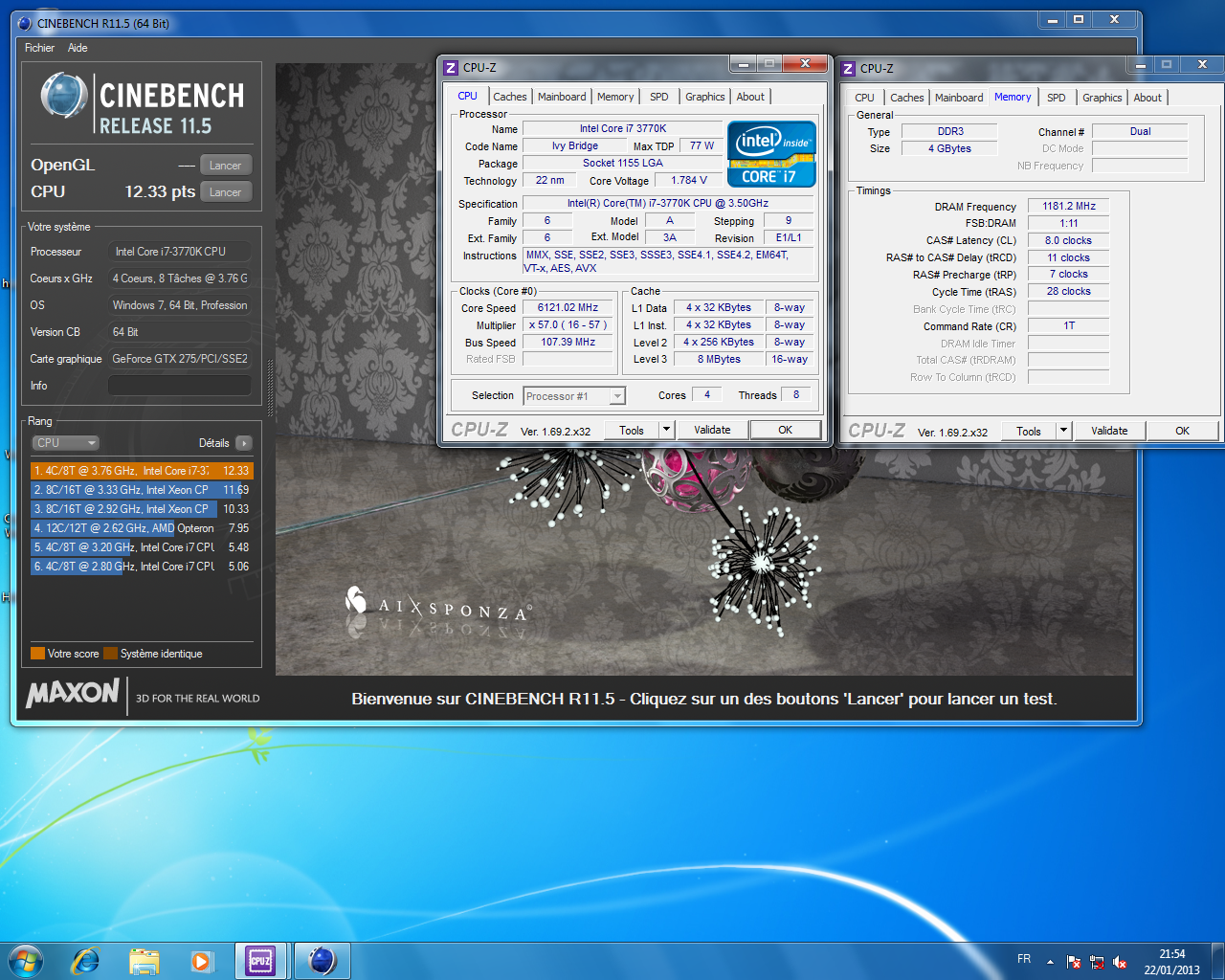1225x980 pixels.
Task: Click the brown Système identique swatch
Action: pos(110,654)
